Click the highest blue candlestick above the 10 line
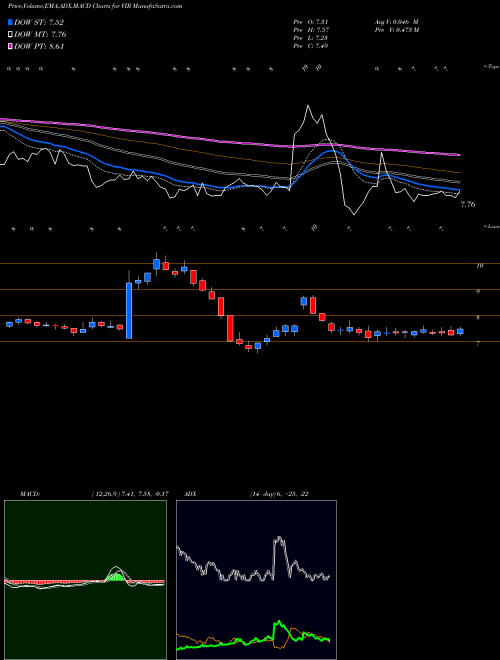This screenshot has height=660, width=500. (x=157, y=264)
